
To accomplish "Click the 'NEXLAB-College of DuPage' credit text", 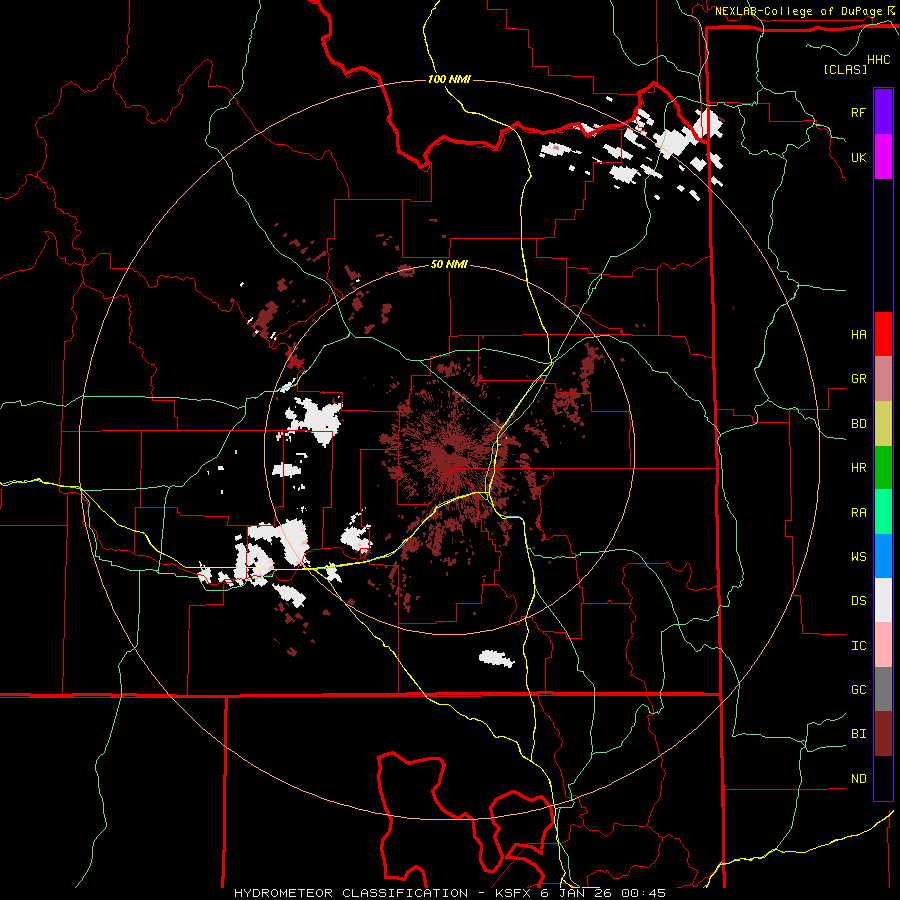I will pos(798,11).
